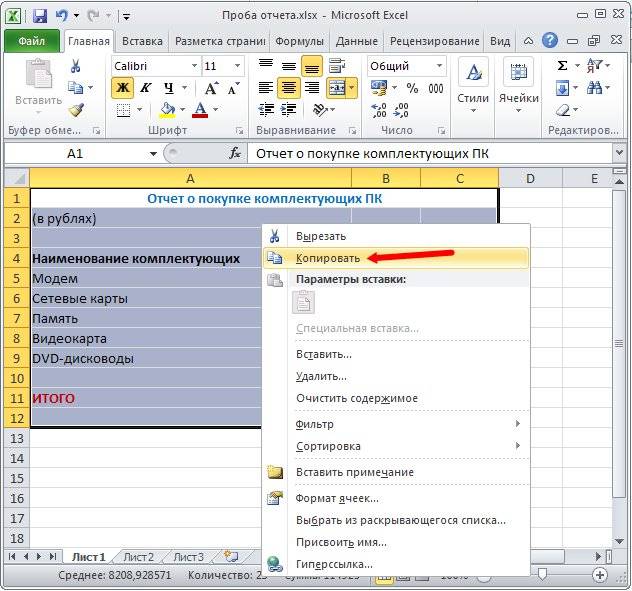This screenshot has width=632, height=591.
Task: Click the font color red A swatch
Action: pyautogui.click(x=200, y=110)
